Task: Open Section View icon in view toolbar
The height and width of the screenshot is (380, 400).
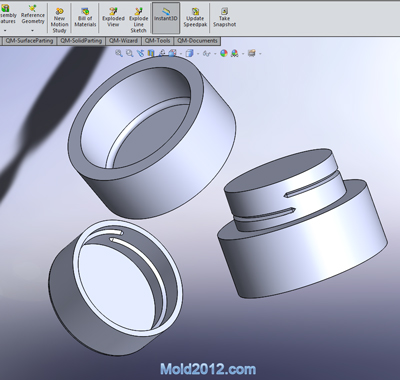Action: pyautogui.click(x=151, y=53)
